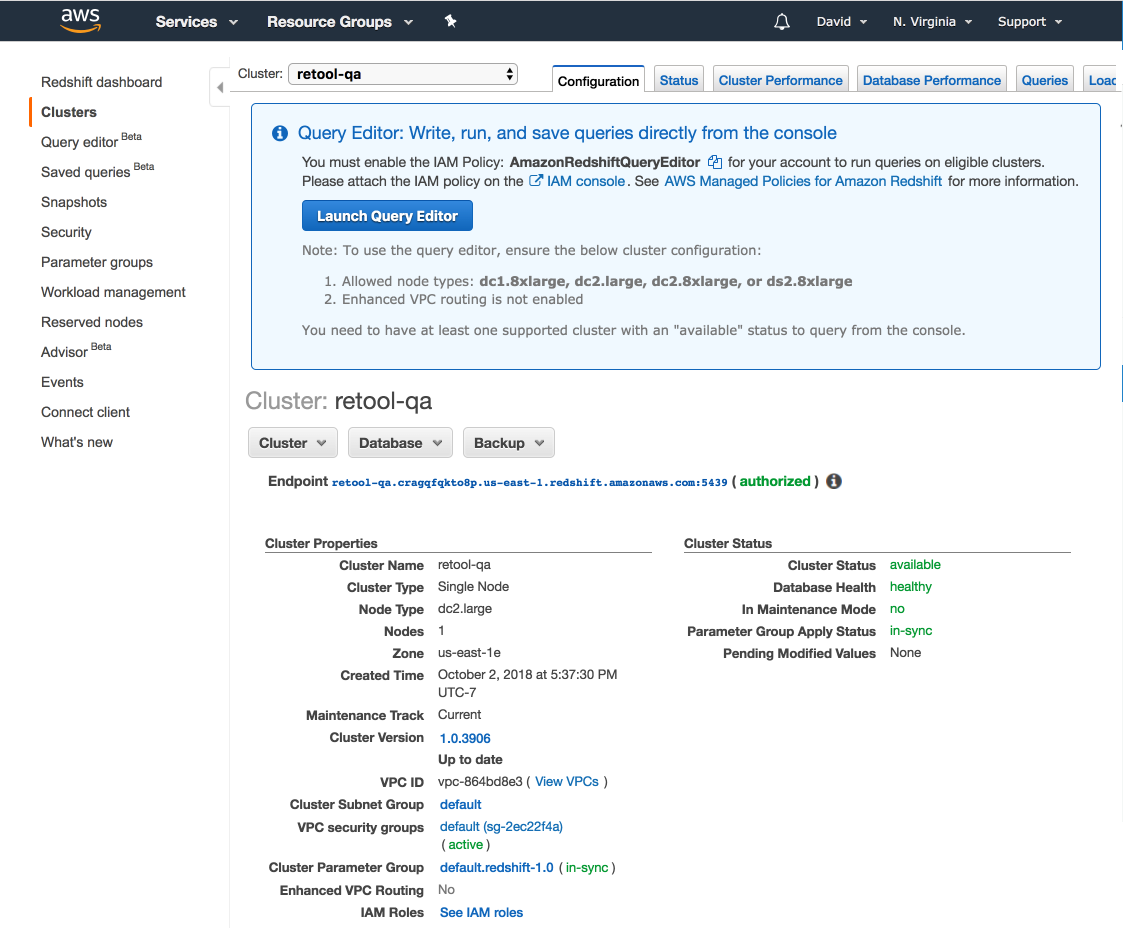
Task: Copy the AmazonRedshiftQueryEditor policy name icon
Action: (x=715, y=162)
